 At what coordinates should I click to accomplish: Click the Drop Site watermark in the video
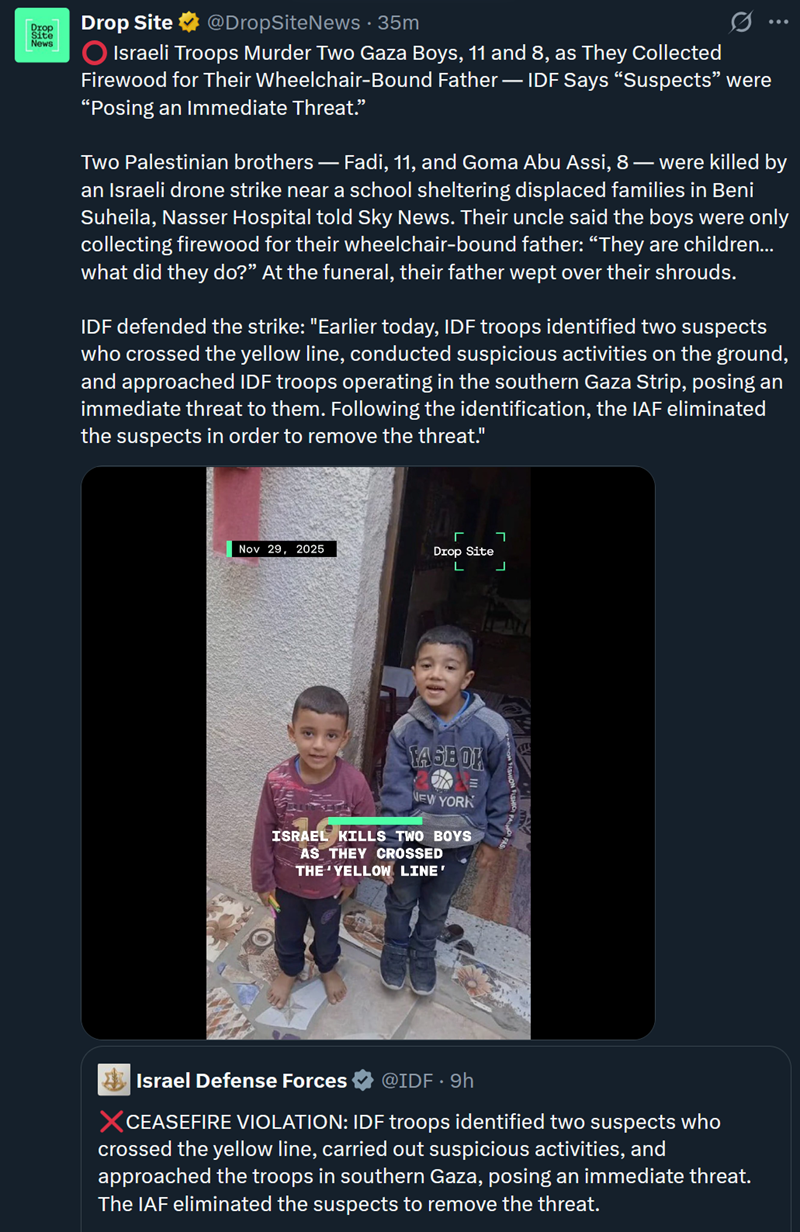click(x=463, y=551)
